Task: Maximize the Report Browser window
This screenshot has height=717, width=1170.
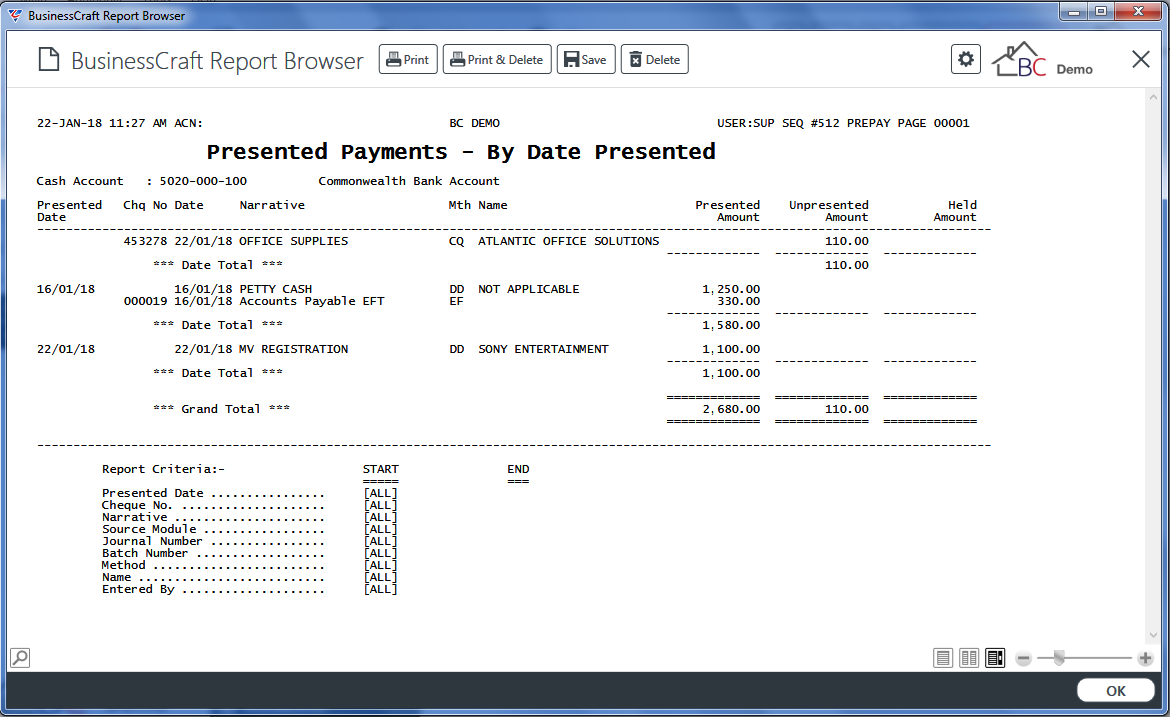Action: [x=1101, y=11]
